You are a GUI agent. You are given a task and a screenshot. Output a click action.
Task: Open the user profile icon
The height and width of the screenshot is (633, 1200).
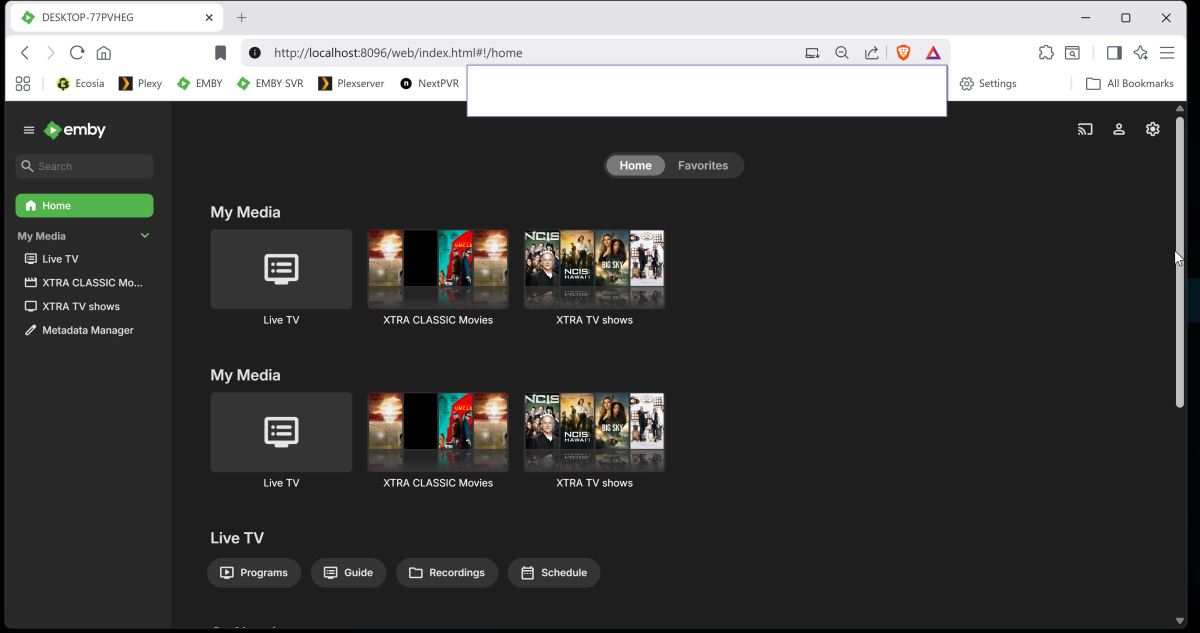tap(1119, 129)
